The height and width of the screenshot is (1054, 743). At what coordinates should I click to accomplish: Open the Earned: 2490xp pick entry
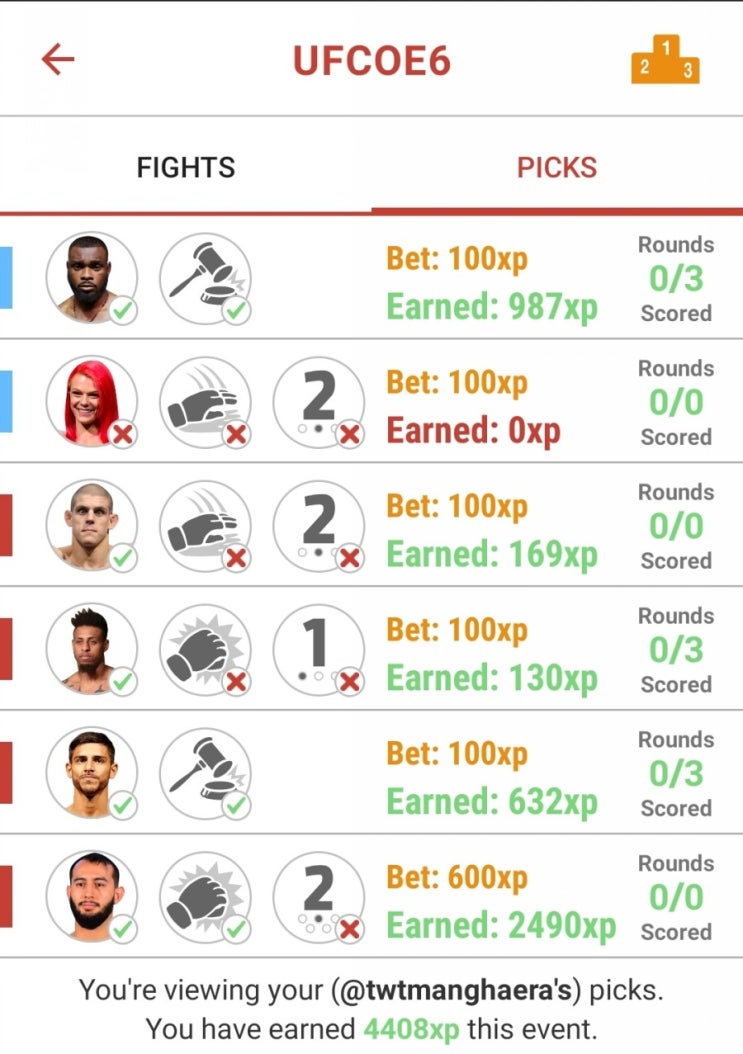click(371, 896)
